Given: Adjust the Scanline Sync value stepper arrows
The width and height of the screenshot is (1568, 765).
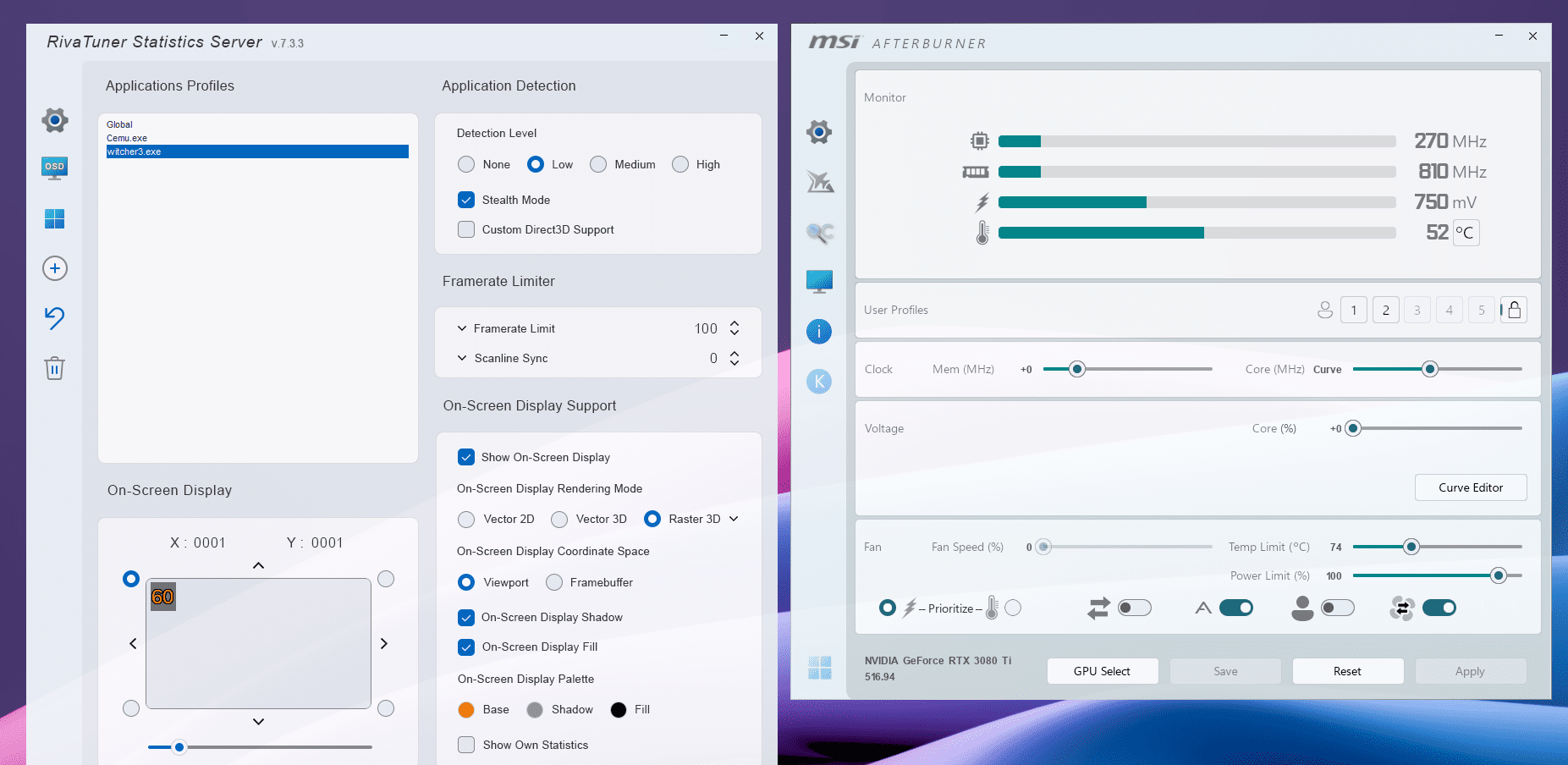Looking at the screenshot, I should click(x=734, y=358).
